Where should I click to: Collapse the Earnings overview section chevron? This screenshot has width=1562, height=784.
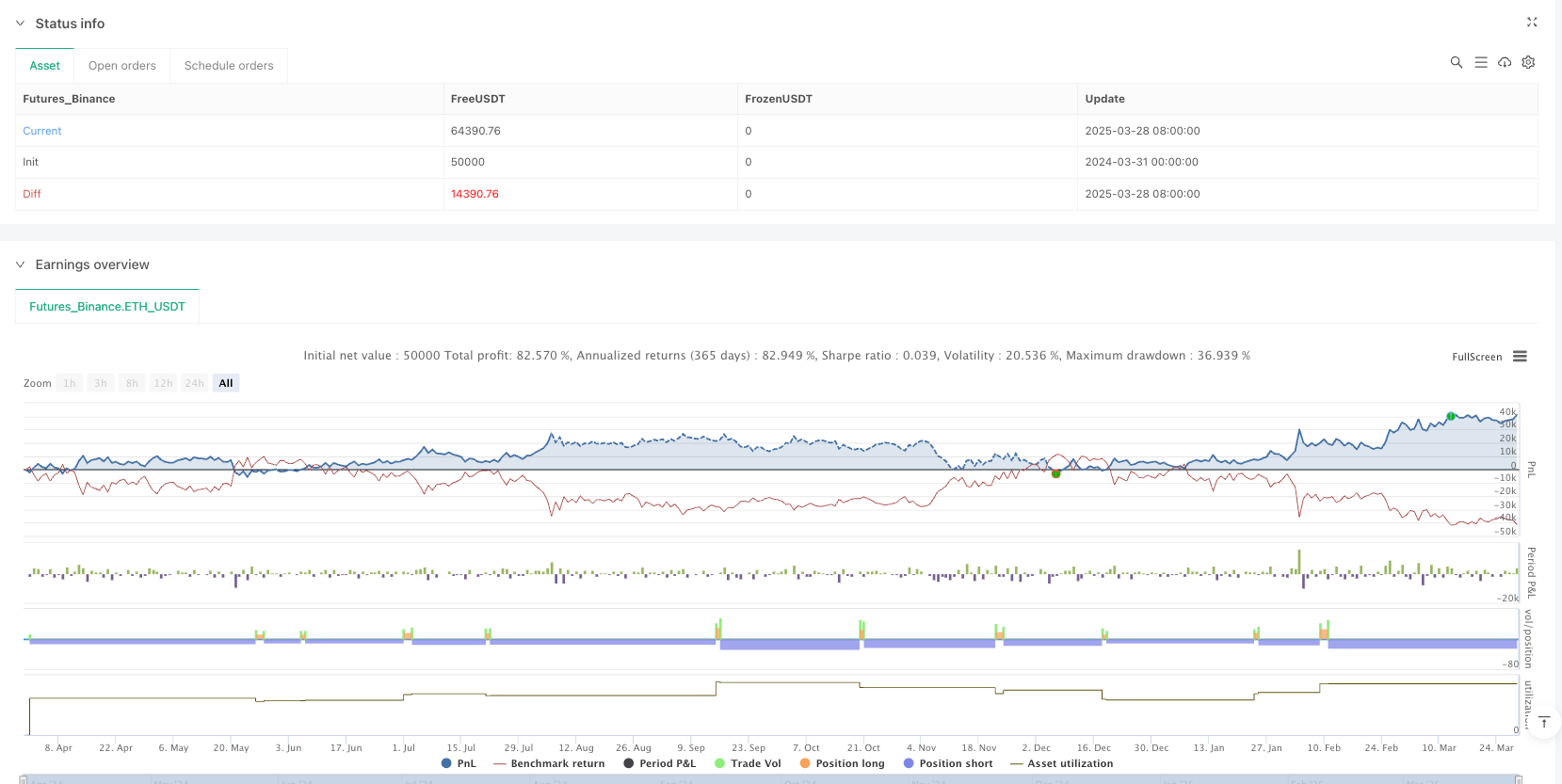point(20,264)
